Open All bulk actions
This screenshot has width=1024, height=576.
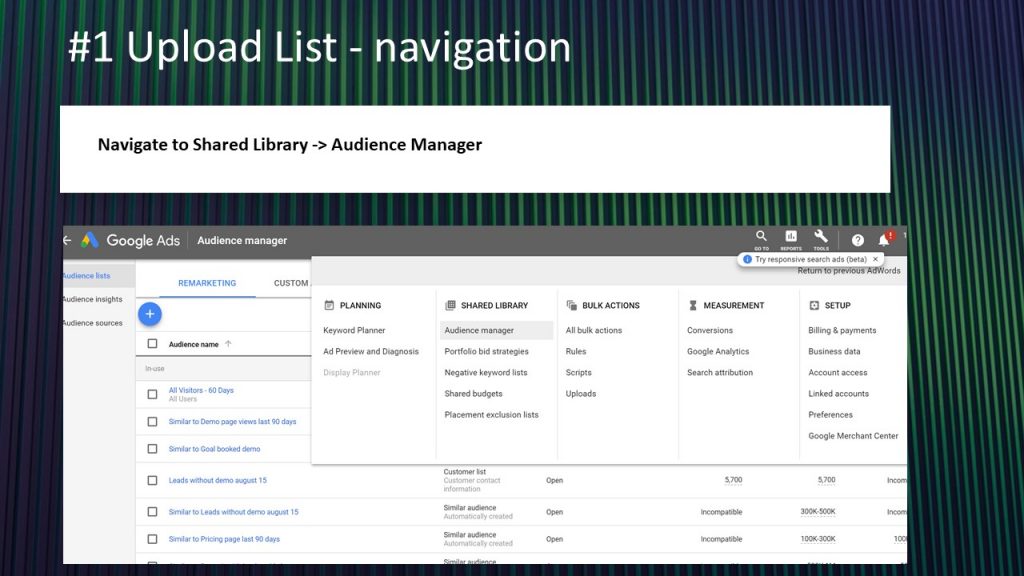point(594,330)
